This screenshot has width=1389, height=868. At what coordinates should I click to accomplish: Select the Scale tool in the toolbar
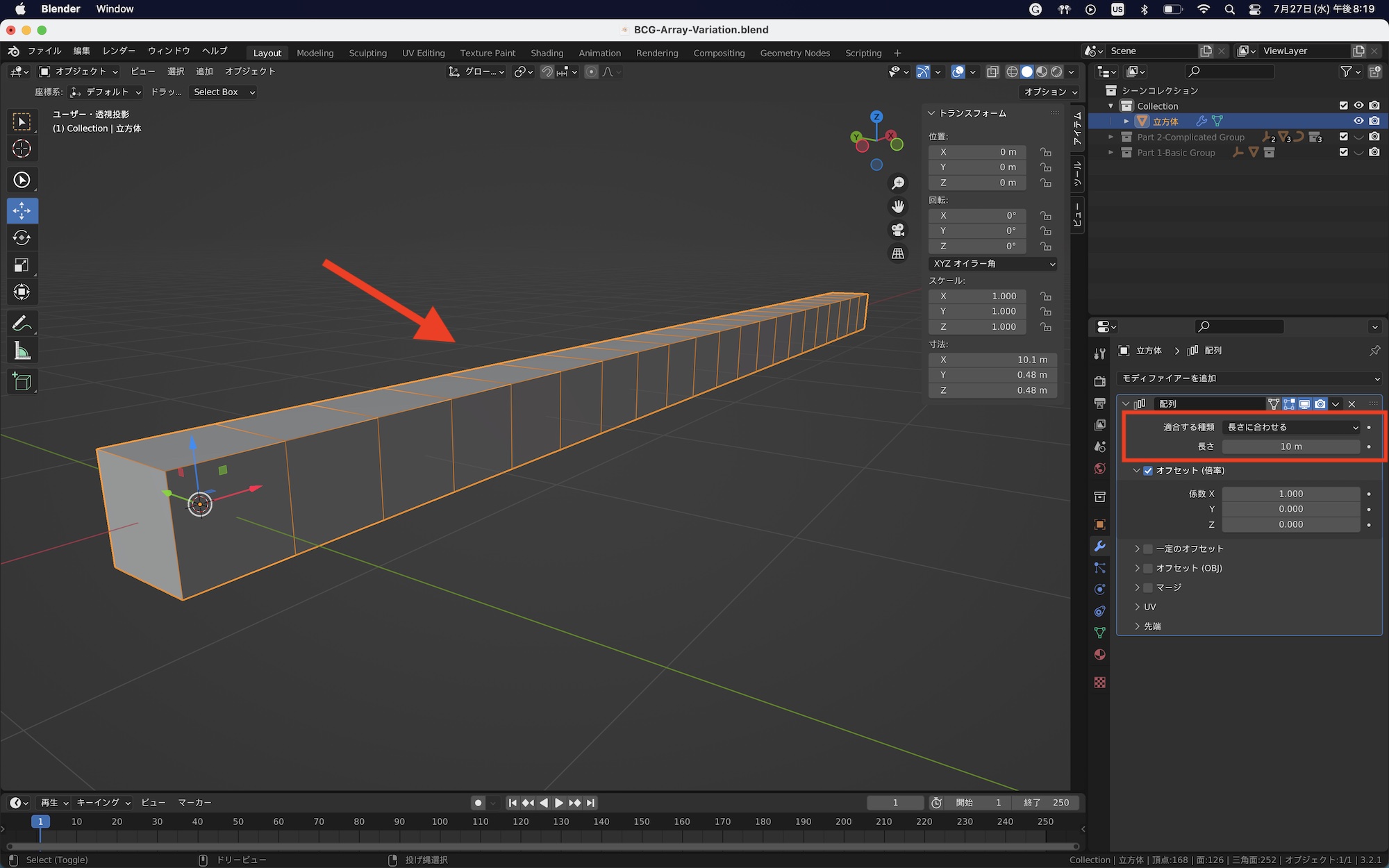click(22, 265)
